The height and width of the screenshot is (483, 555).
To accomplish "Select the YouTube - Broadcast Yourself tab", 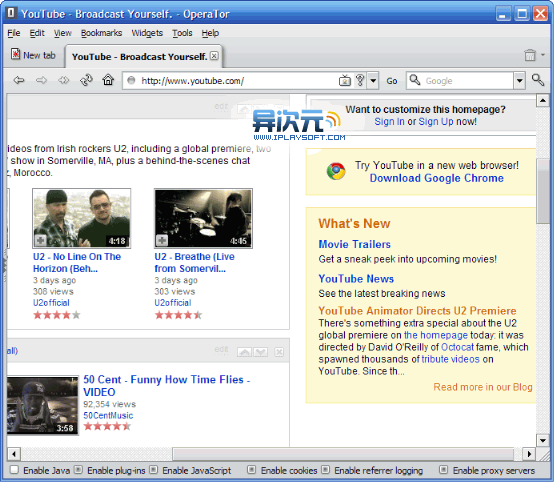I will (x=143, y=56).
